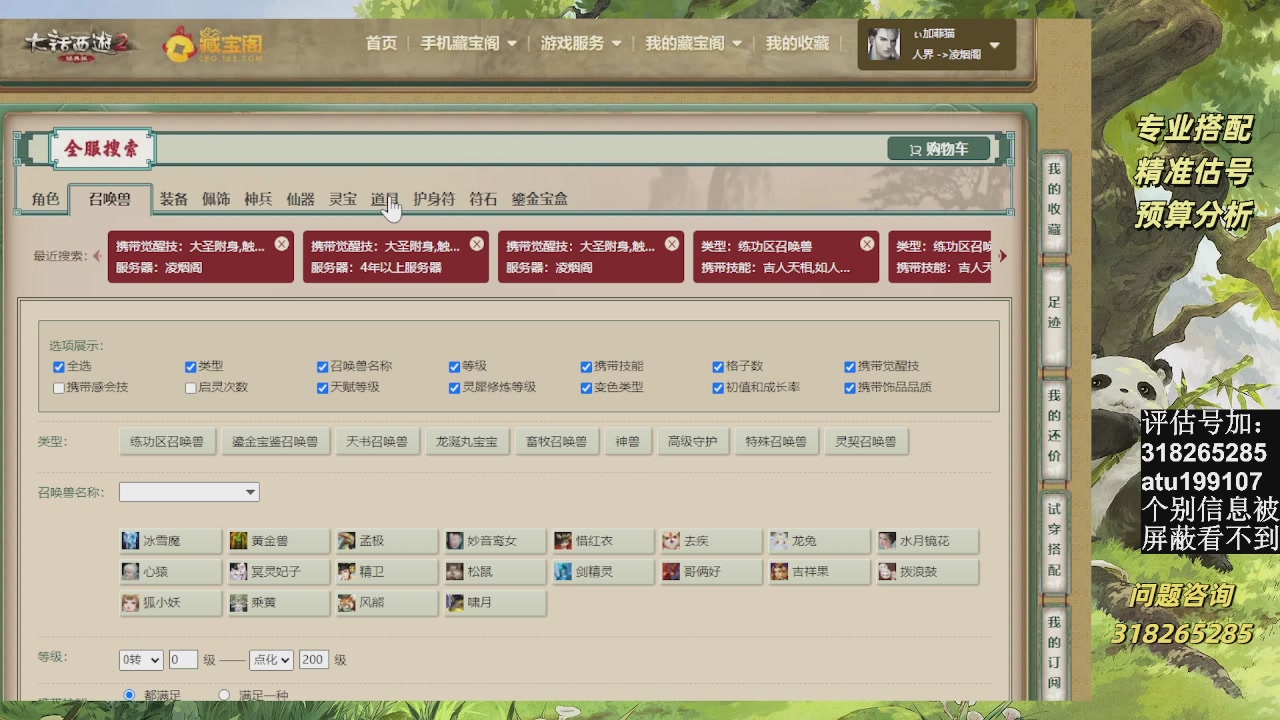Uncheck the 携带技能 display option

click(x=587, y=367)
